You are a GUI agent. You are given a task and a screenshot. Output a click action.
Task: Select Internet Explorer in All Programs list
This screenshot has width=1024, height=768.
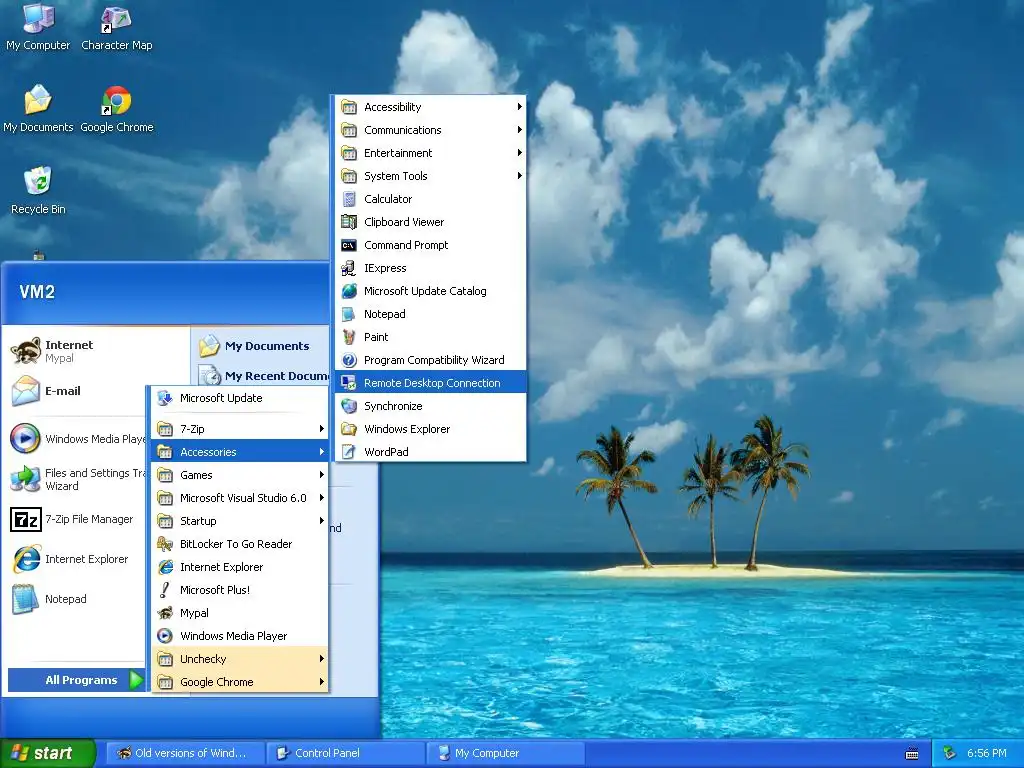point(240,567)
